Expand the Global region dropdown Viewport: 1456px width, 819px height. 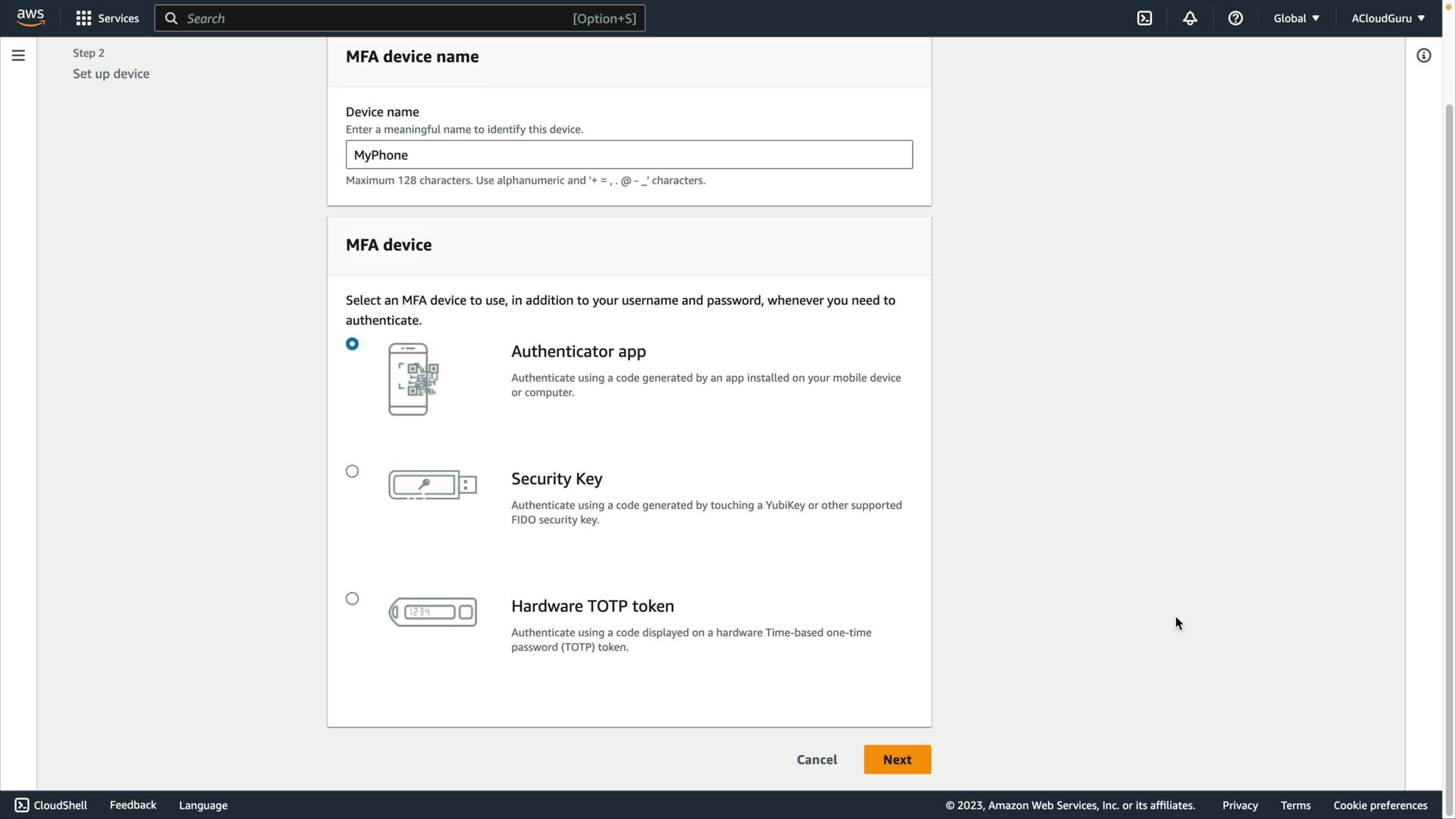pos(1296,18)
